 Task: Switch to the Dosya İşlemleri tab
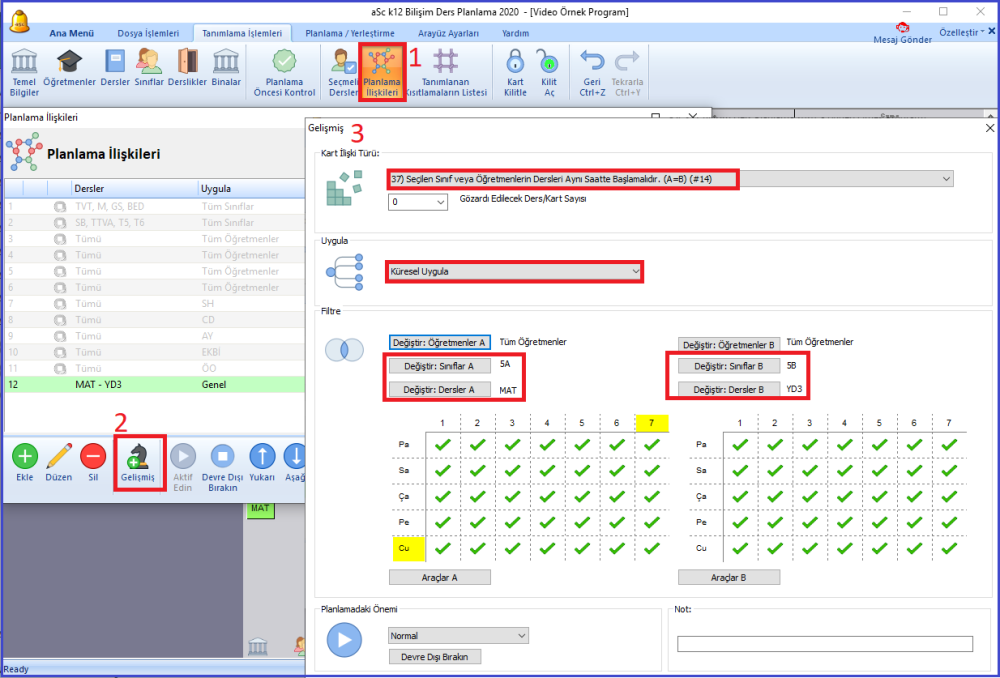pos(148,33)
